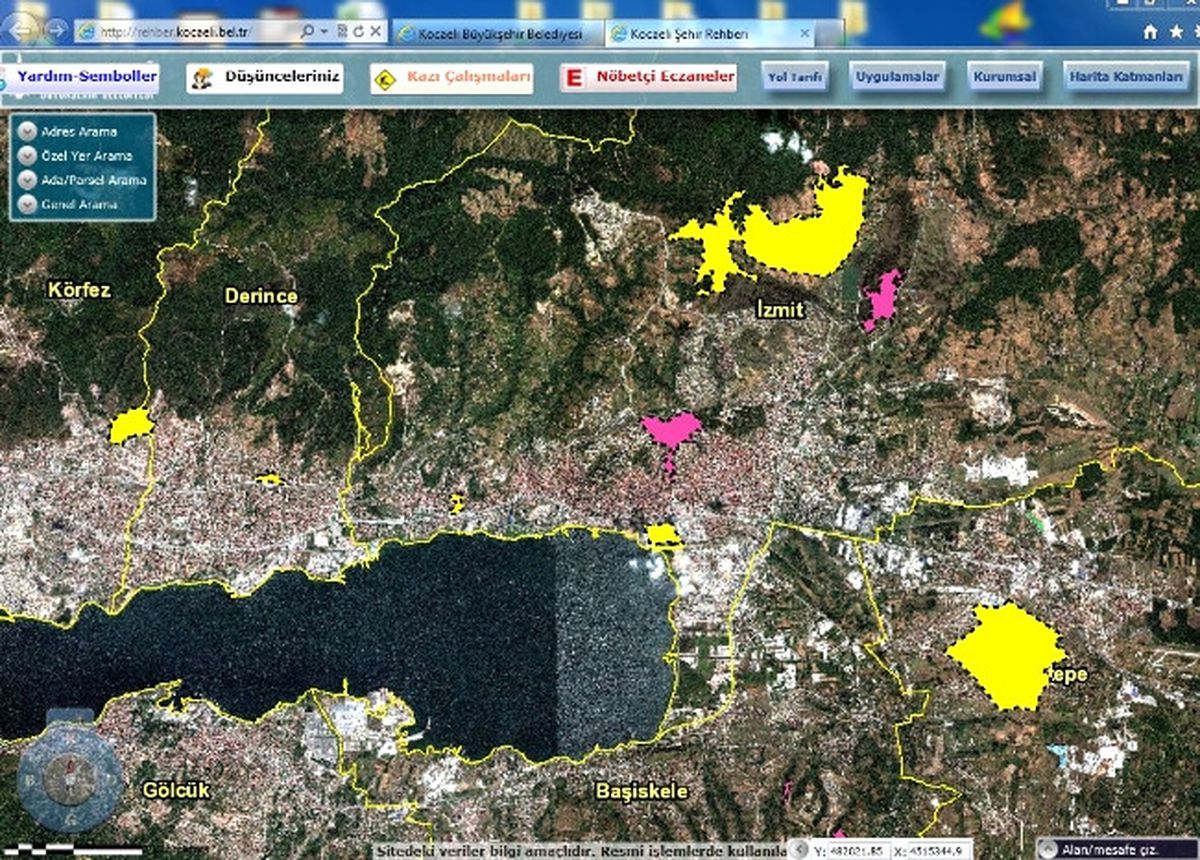
Task: Click the stop loading X in the address bar
Action: [x=375, y=32]
